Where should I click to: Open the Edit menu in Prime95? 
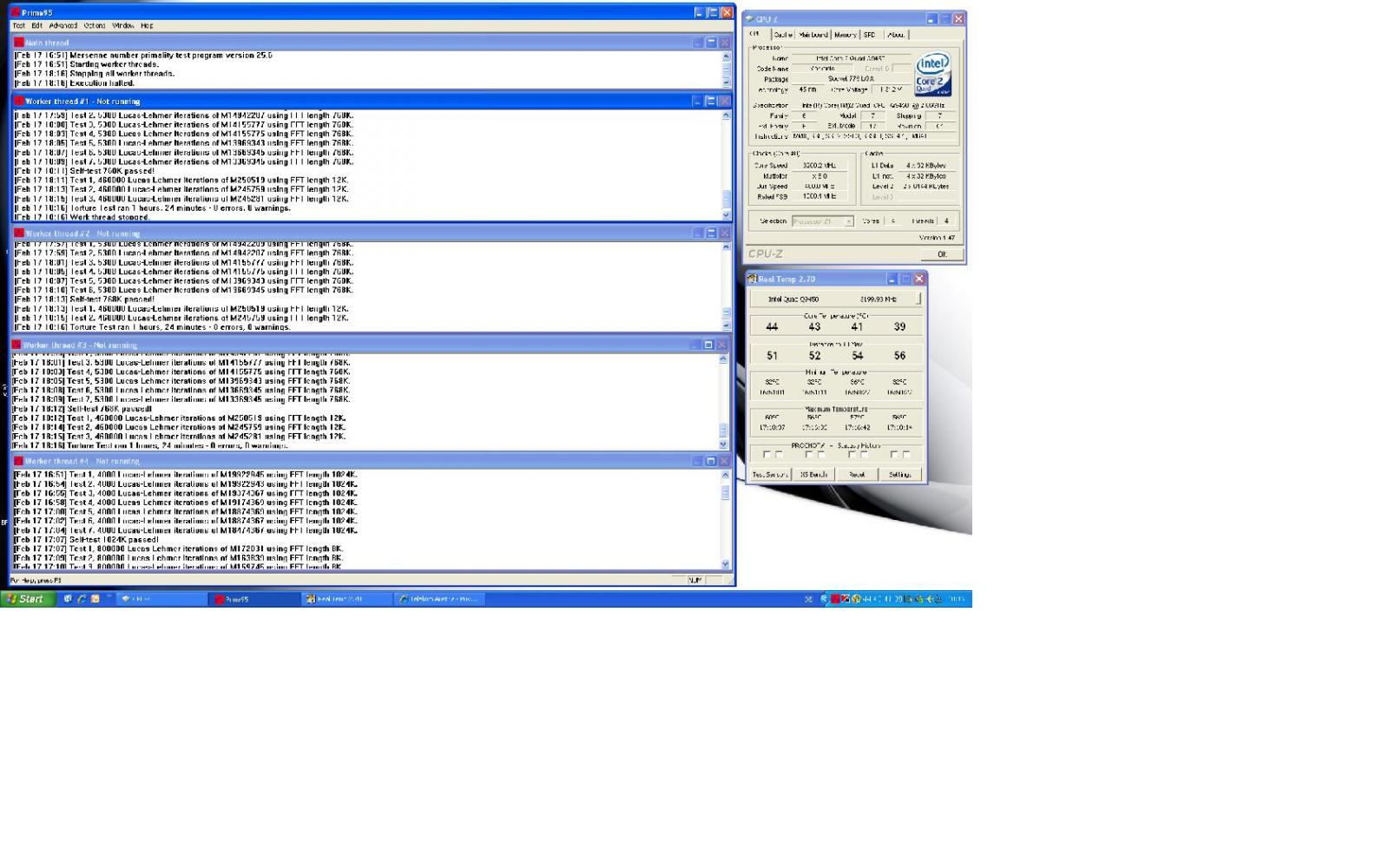pyautogui.click(x=36, y=26)
